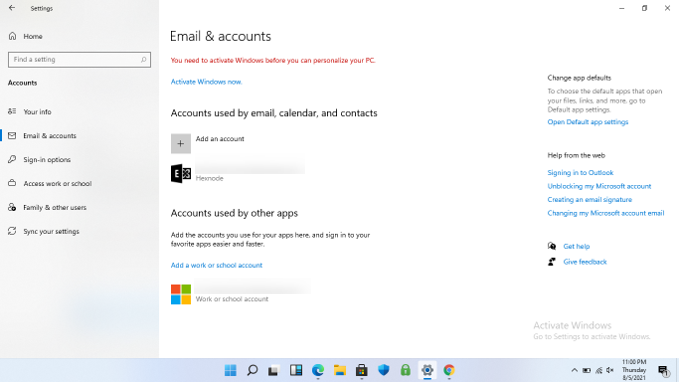
Task: Open Creating an email signature link
Action: coord(589,200)
